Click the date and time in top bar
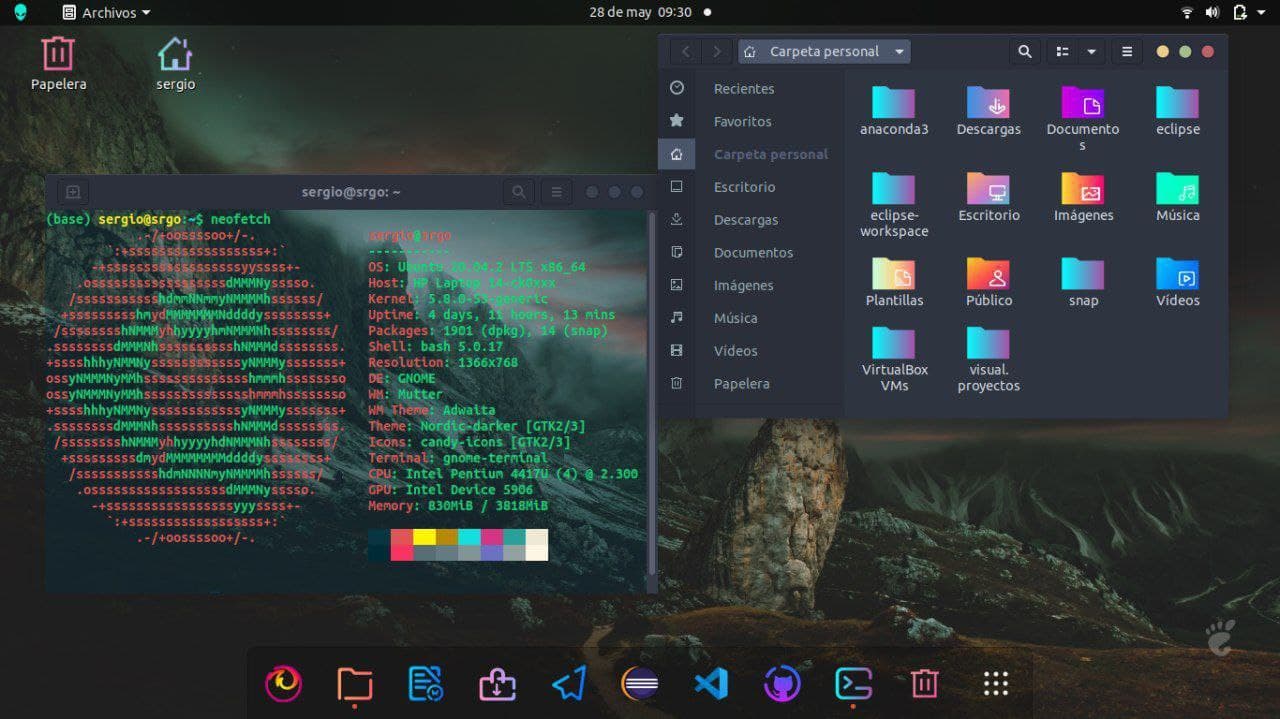The width and height of the screenshot is (1280, 719). [640, 13]
